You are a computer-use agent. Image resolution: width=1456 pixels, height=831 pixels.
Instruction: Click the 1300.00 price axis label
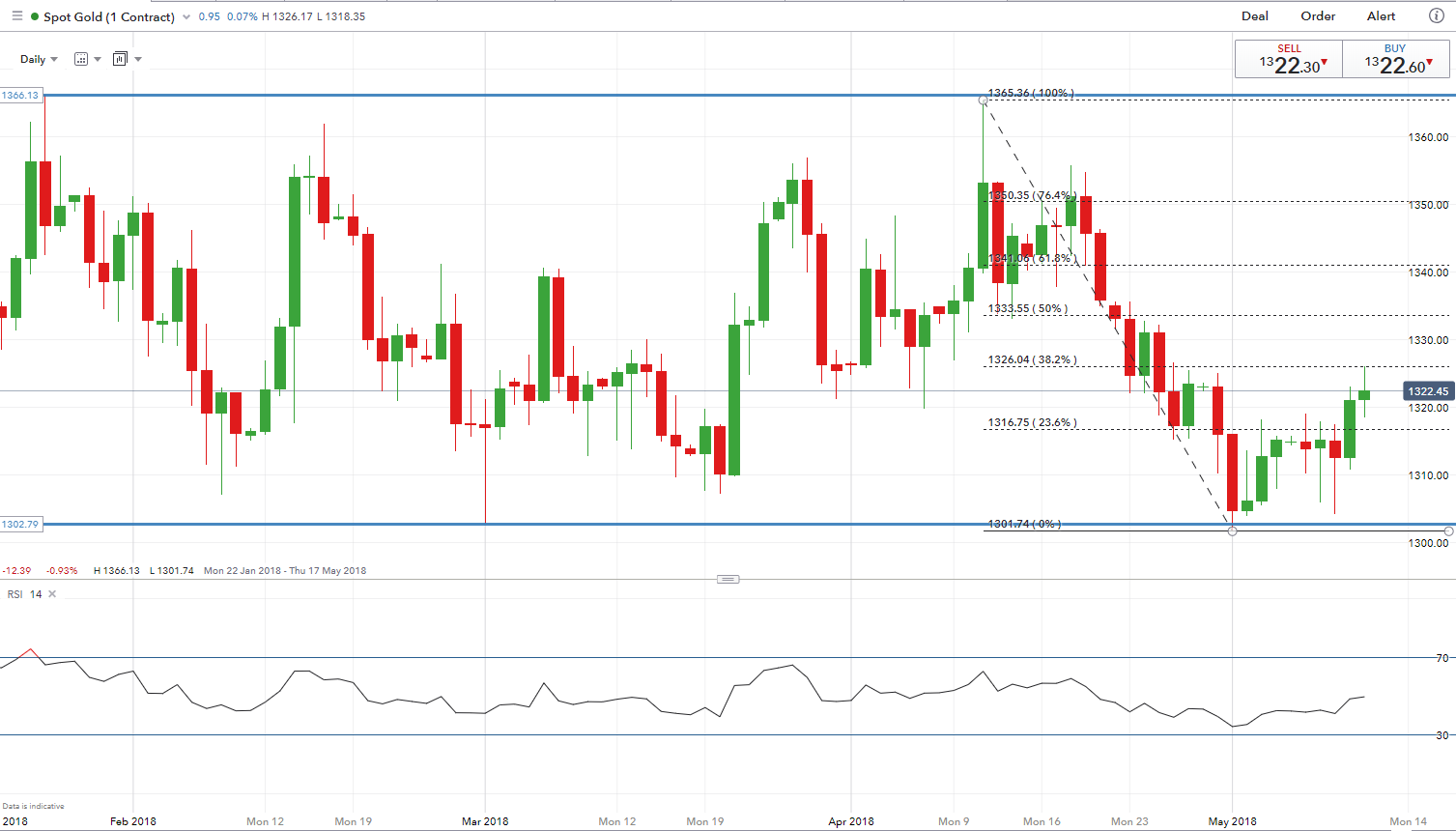pyautogui.click(x=1428, y=543)
